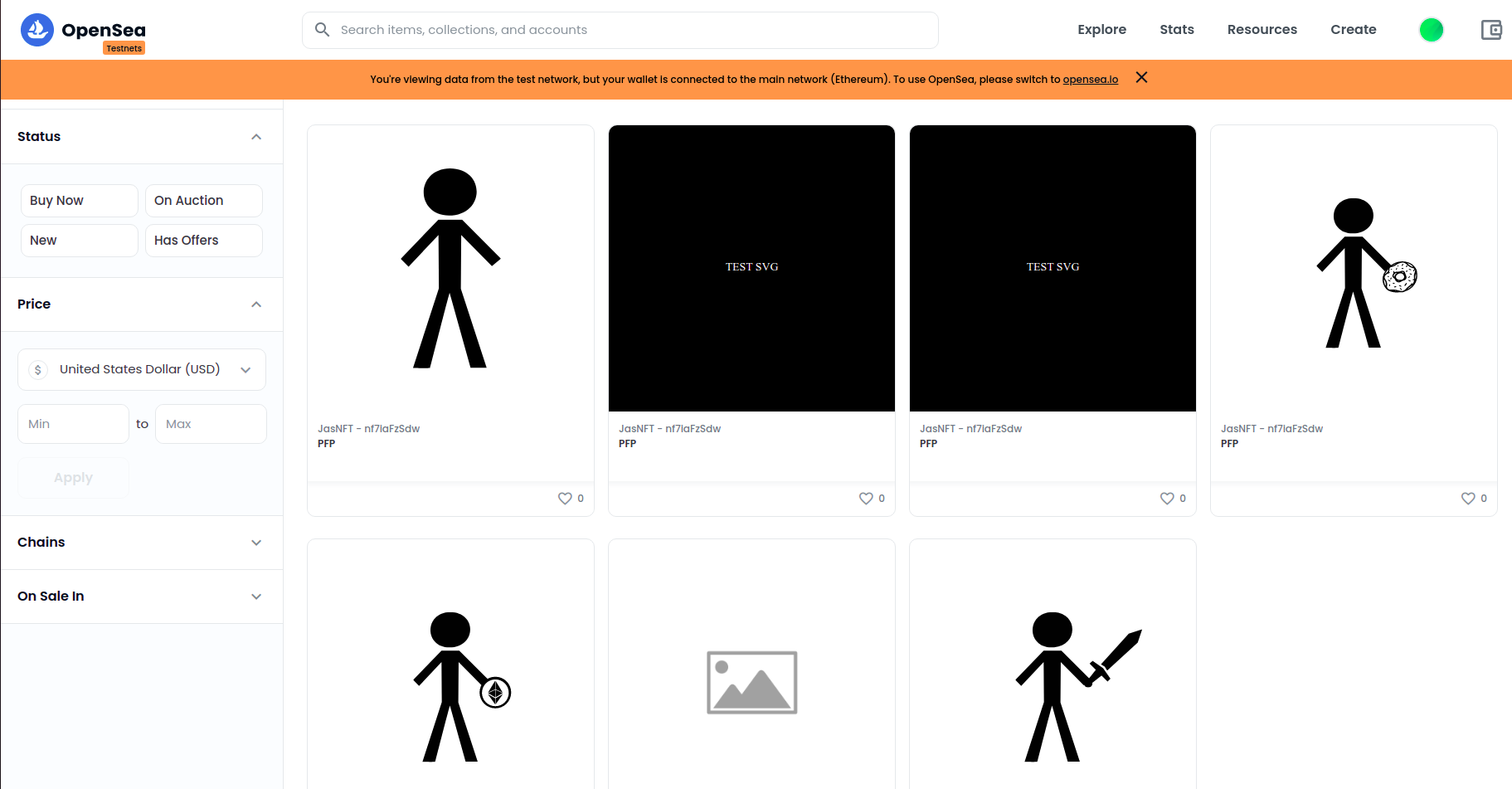Favorite the plain stick figure NFT

[565, 499]
